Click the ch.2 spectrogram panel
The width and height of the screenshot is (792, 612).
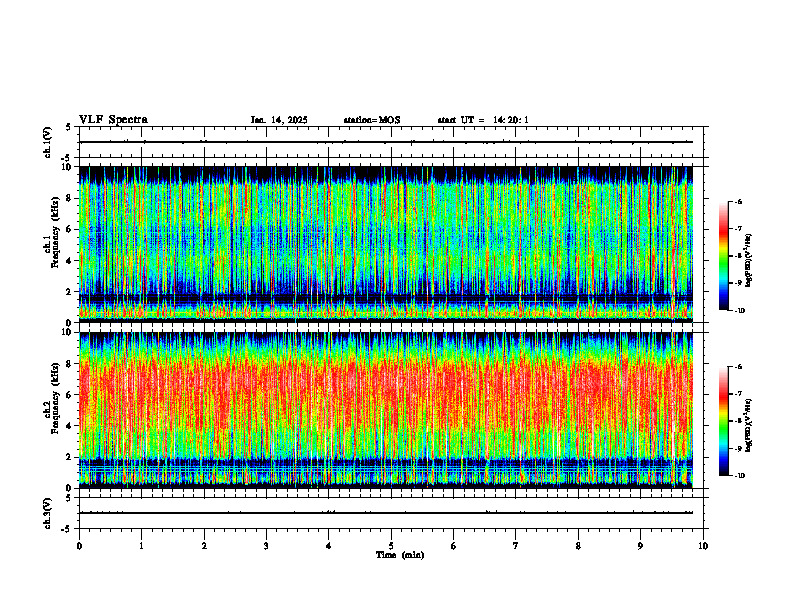pyautogui.click(x=386, y=410)
